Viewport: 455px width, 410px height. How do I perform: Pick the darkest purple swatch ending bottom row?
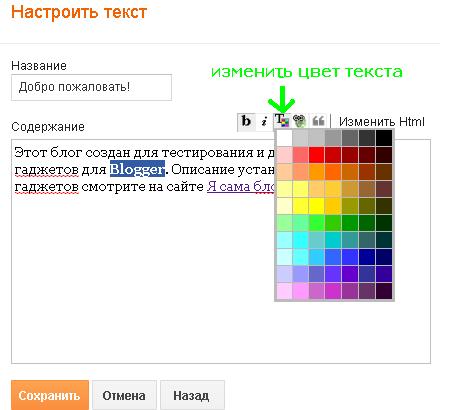pos(384,291)
